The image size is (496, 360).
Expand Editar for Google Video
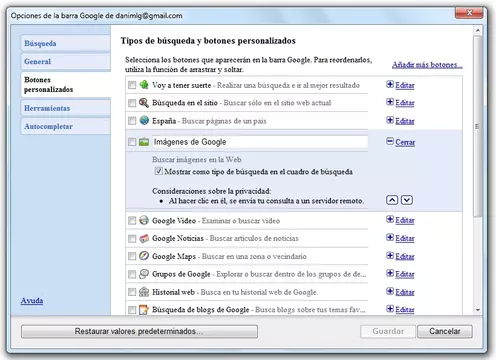click(400, 220)
